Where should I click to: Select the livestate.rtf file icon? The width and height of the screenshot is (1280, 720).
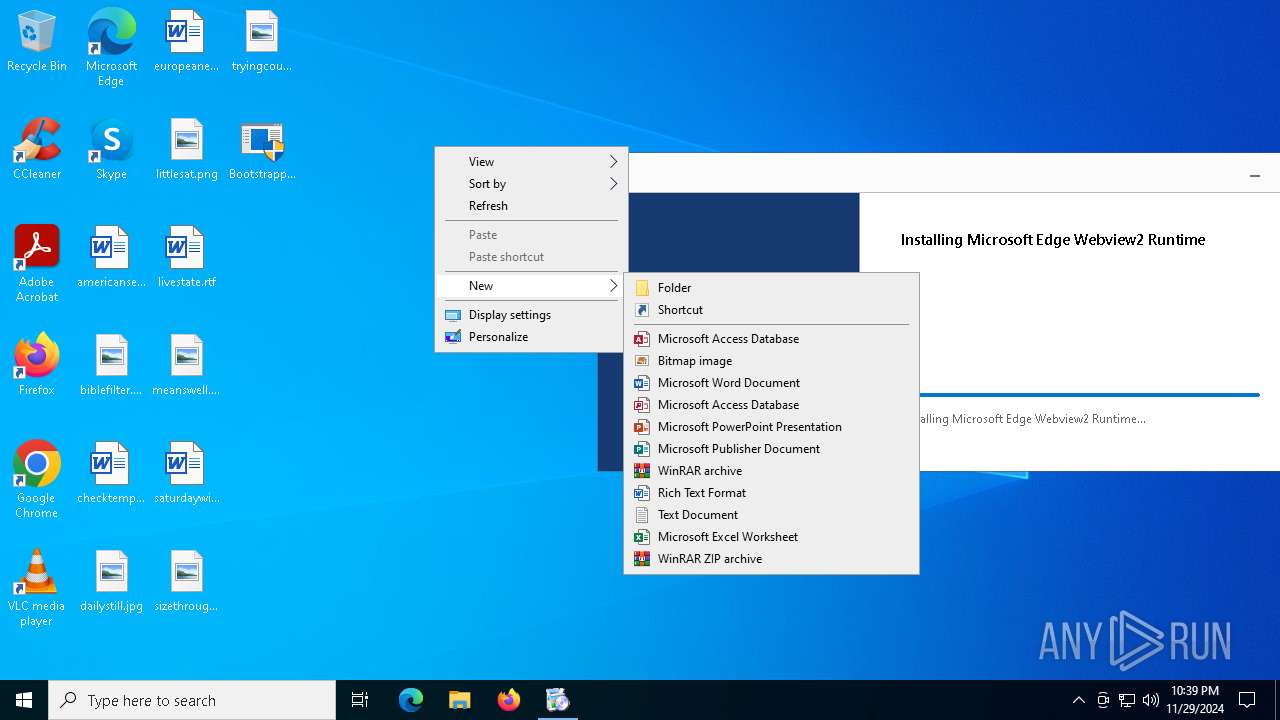pos(186,257)
